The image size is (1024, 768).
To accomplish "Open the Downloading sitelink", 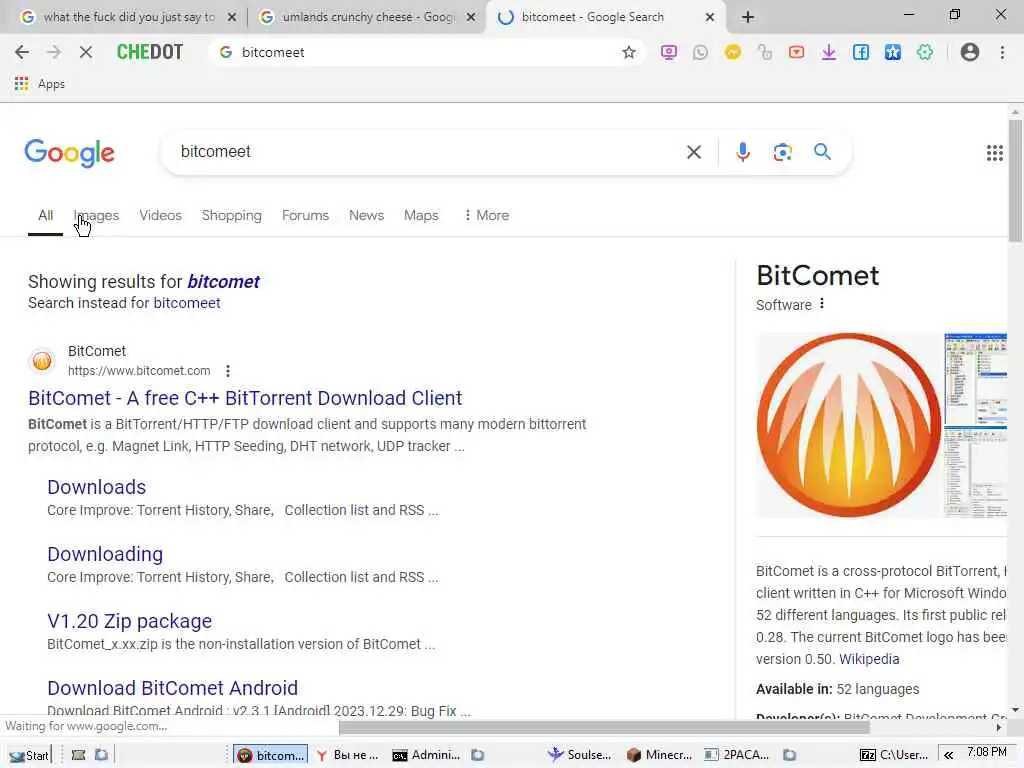I will click(105, 554).
